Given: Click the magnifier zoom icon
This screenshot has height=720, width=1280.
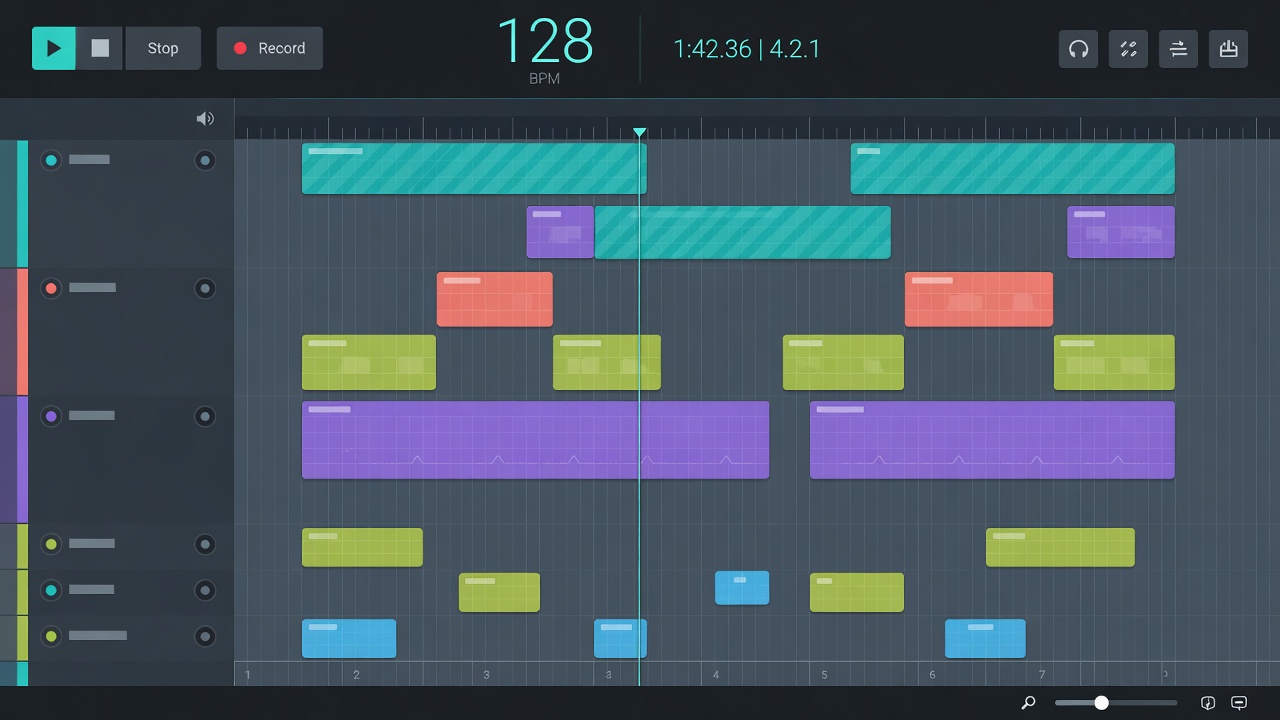Looking at the screenshot, I should click(1028, 703).
